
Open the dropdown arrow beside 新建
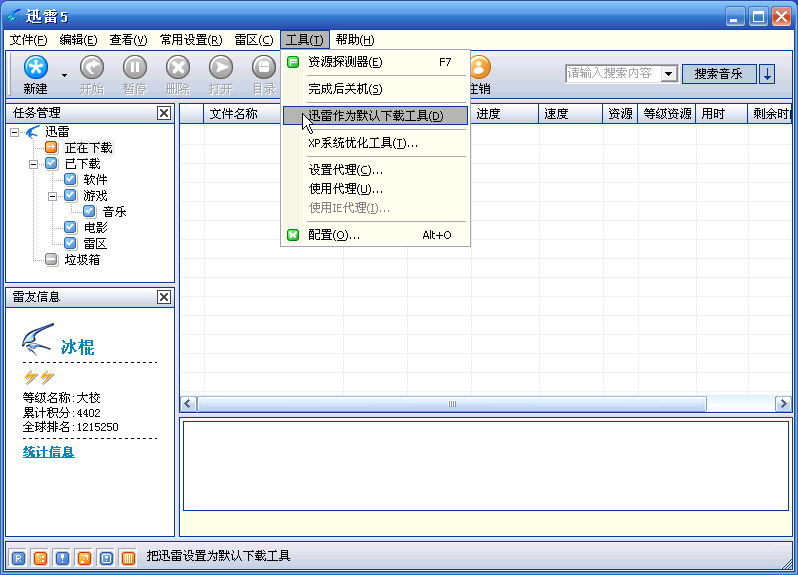point(64,75)
